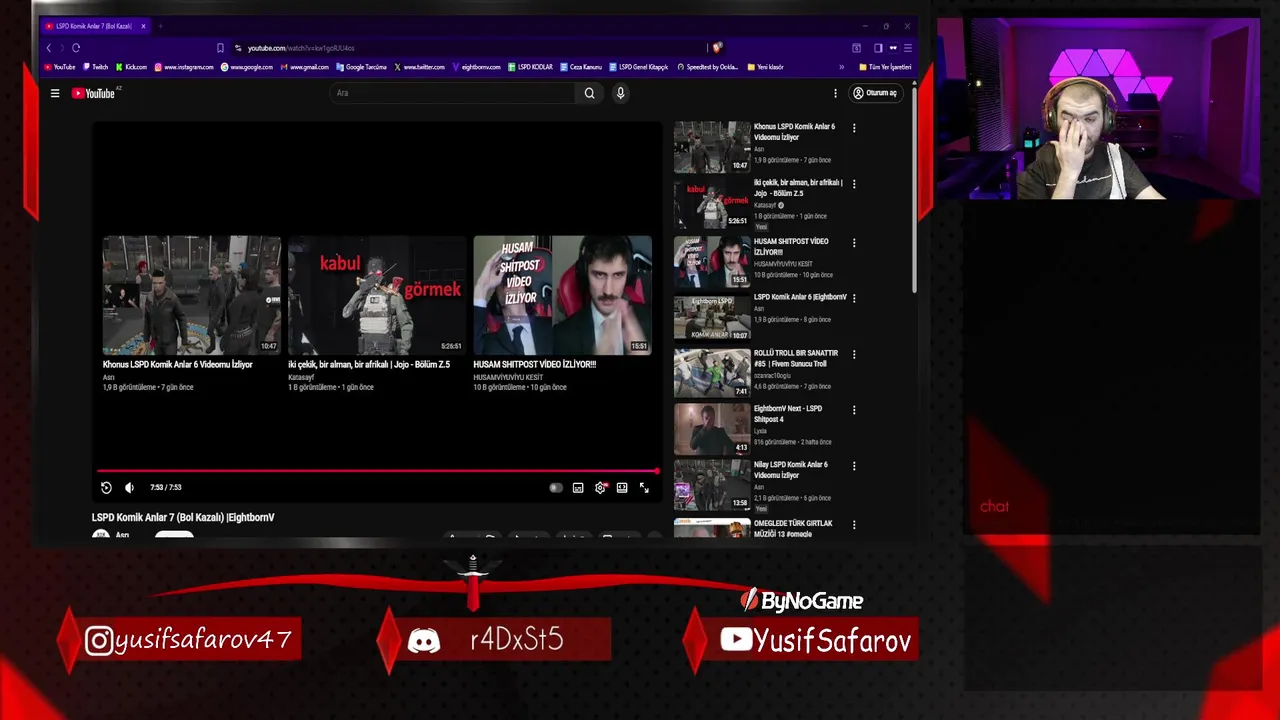Viewport: 1280px width, 720px height.
Task: Open the Speedtest by Ookla bookmark
Action: (x=707, y=67)
